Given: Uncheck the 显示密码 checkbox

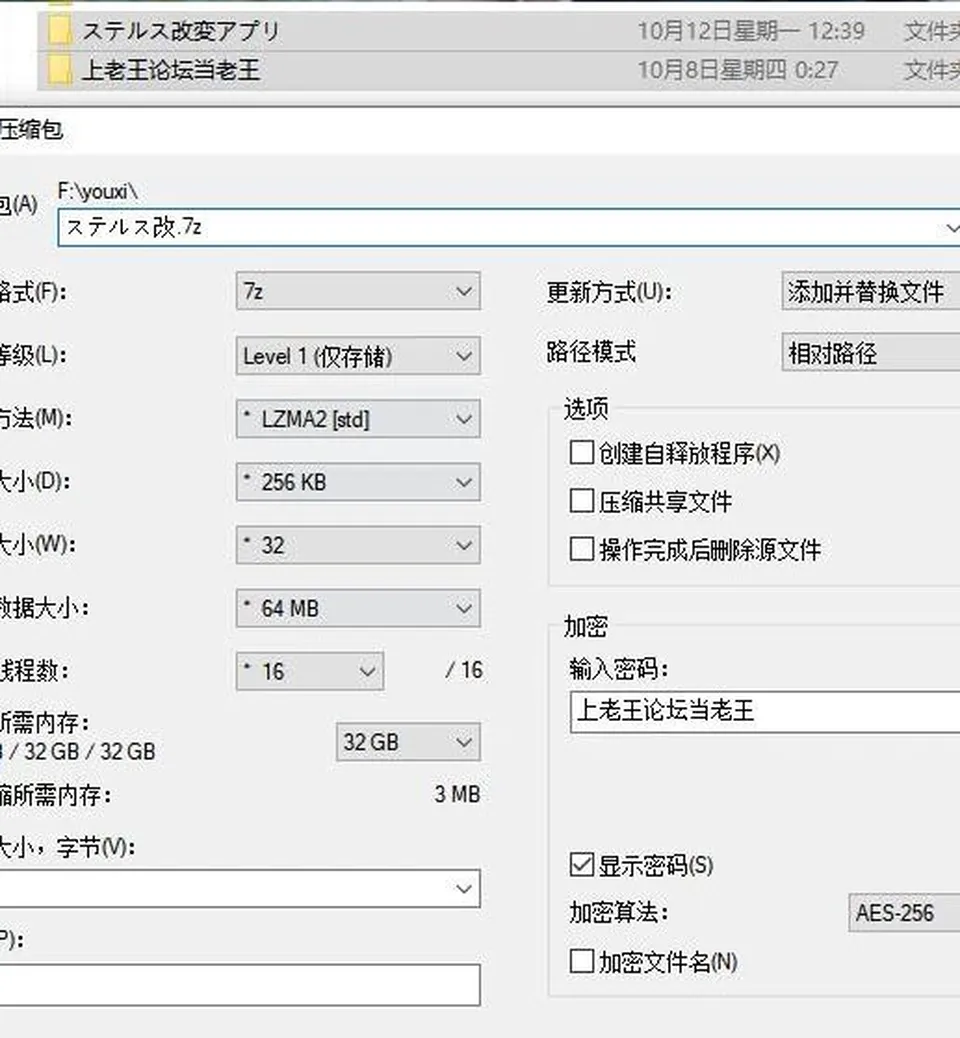Looking at the screenshot, I should tap(581, 865).
